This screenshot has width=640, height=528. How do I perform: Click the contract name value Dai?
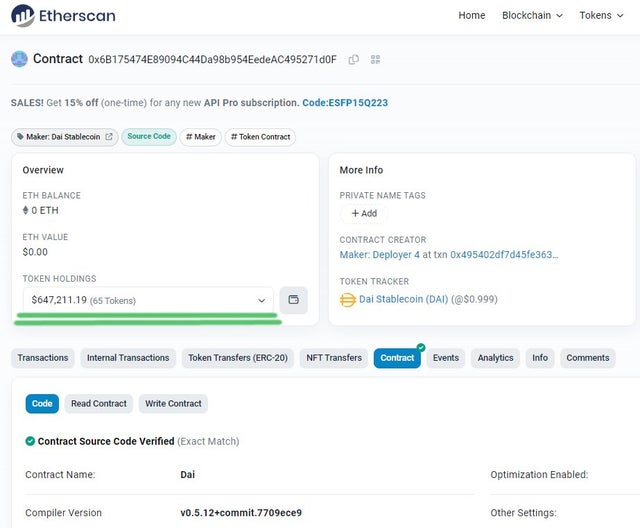click(188, 475)
